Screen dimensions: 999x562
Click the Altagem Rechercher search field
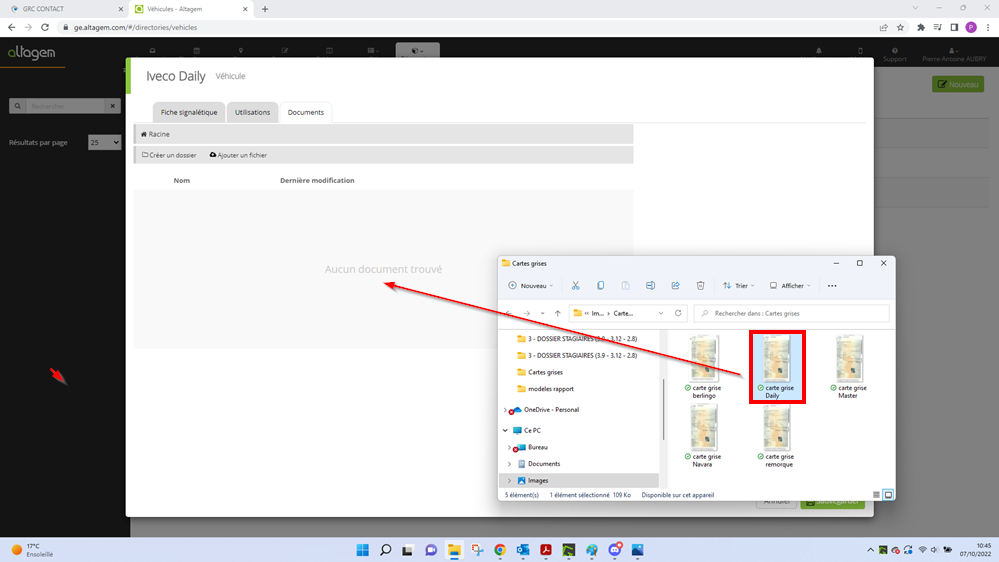[x=64, y=106]
